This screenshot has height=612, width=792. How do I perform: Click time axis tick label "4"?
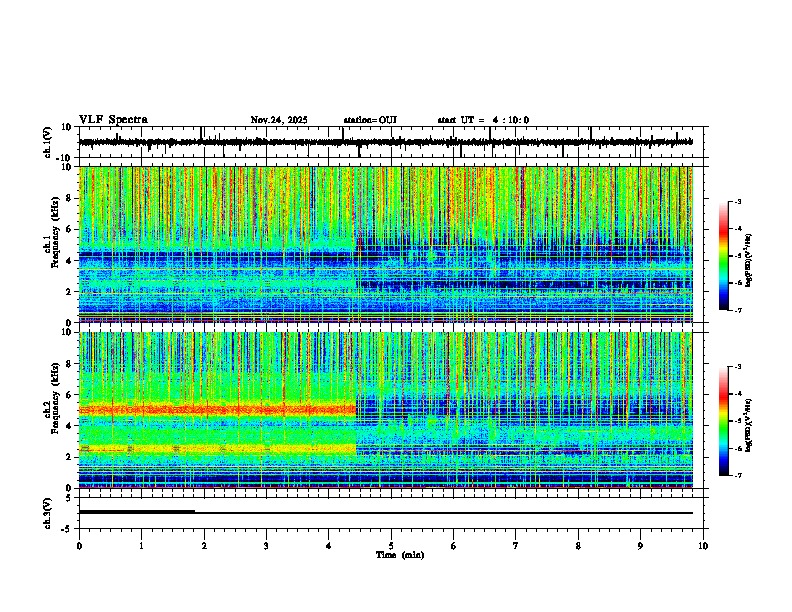tap(329, 546)
